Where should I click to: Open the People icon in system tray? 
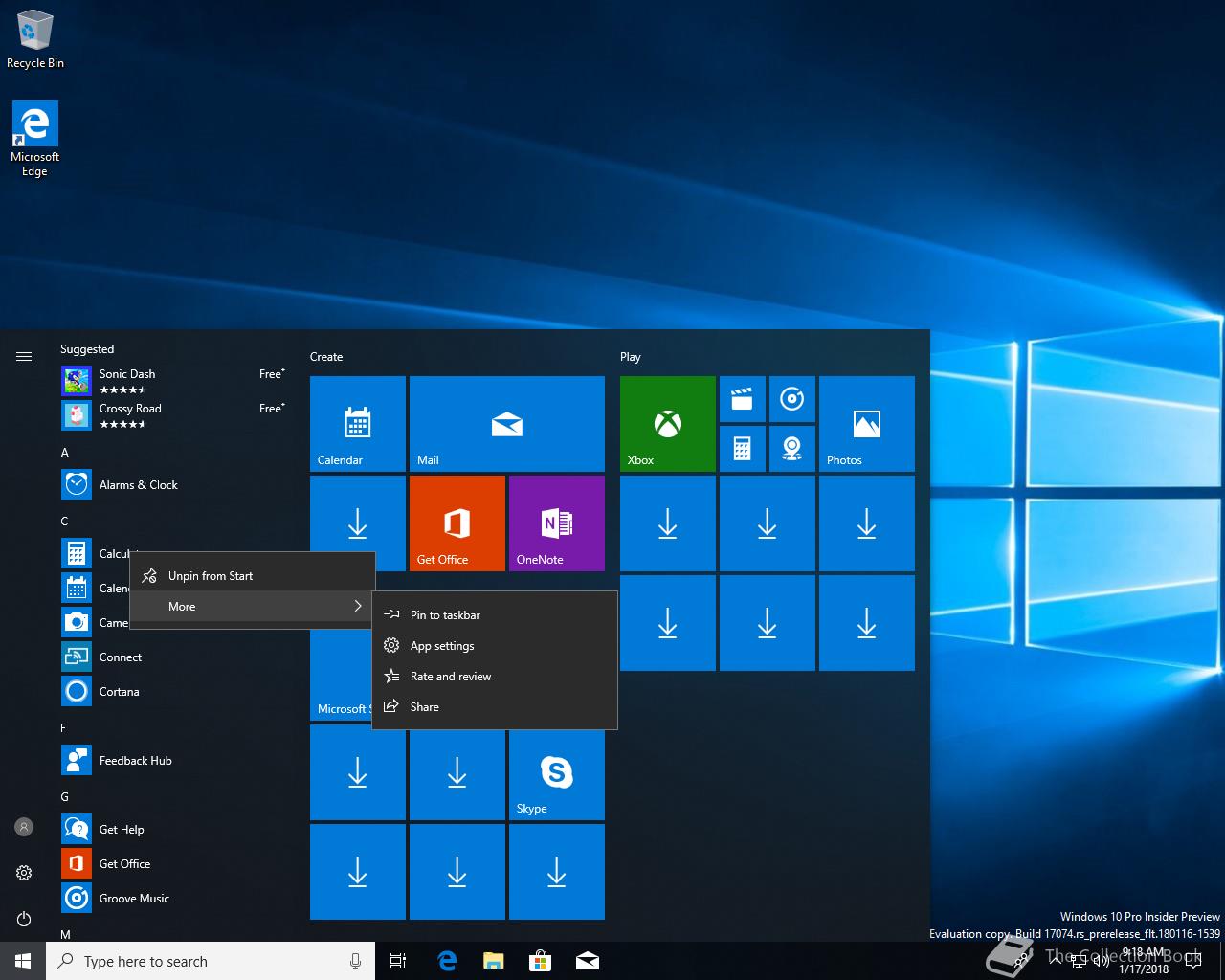tap(1022, 961)
